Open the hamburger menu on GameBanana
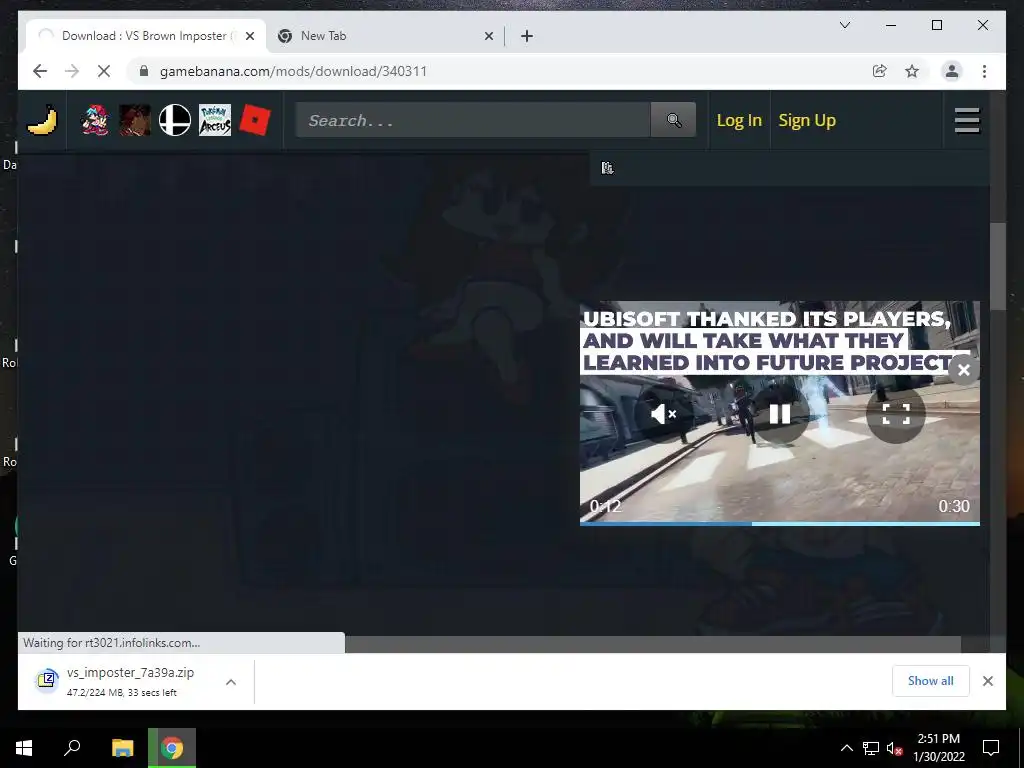The width and height of the screenshot is (1024, 768). point(967,120)
